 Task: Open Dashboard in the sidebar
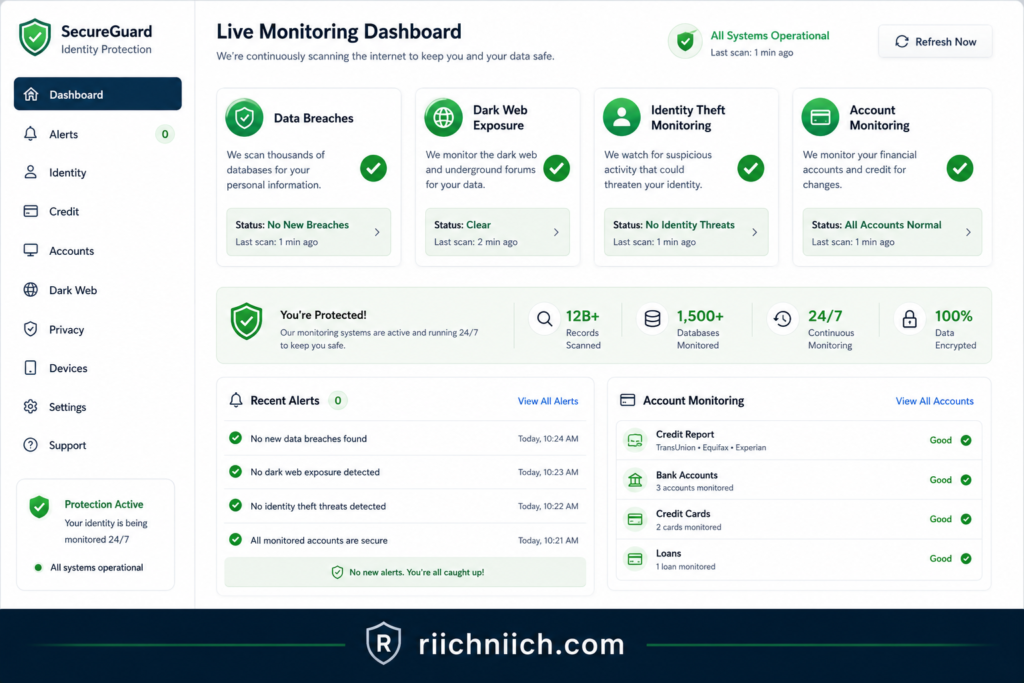tap(97, 94)
